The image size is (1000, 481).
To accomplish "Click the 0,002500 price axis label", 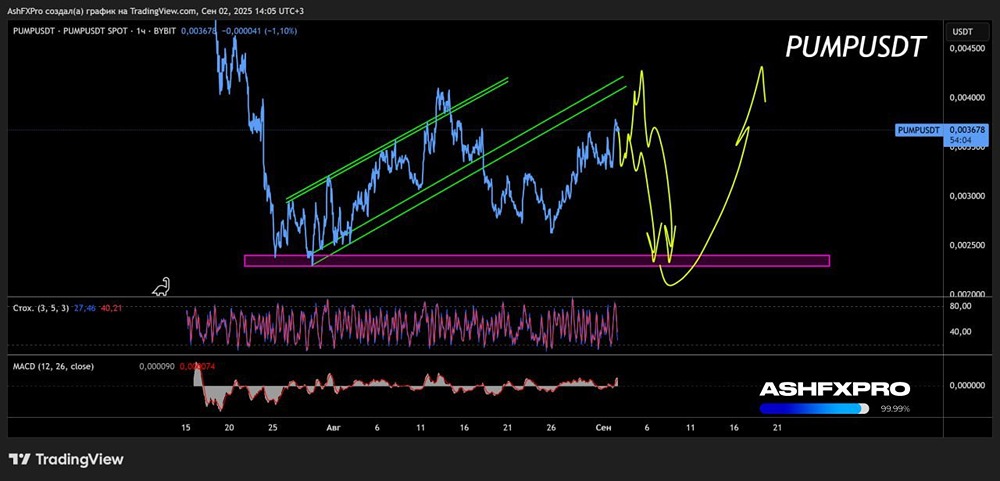I will coord(966,245).
